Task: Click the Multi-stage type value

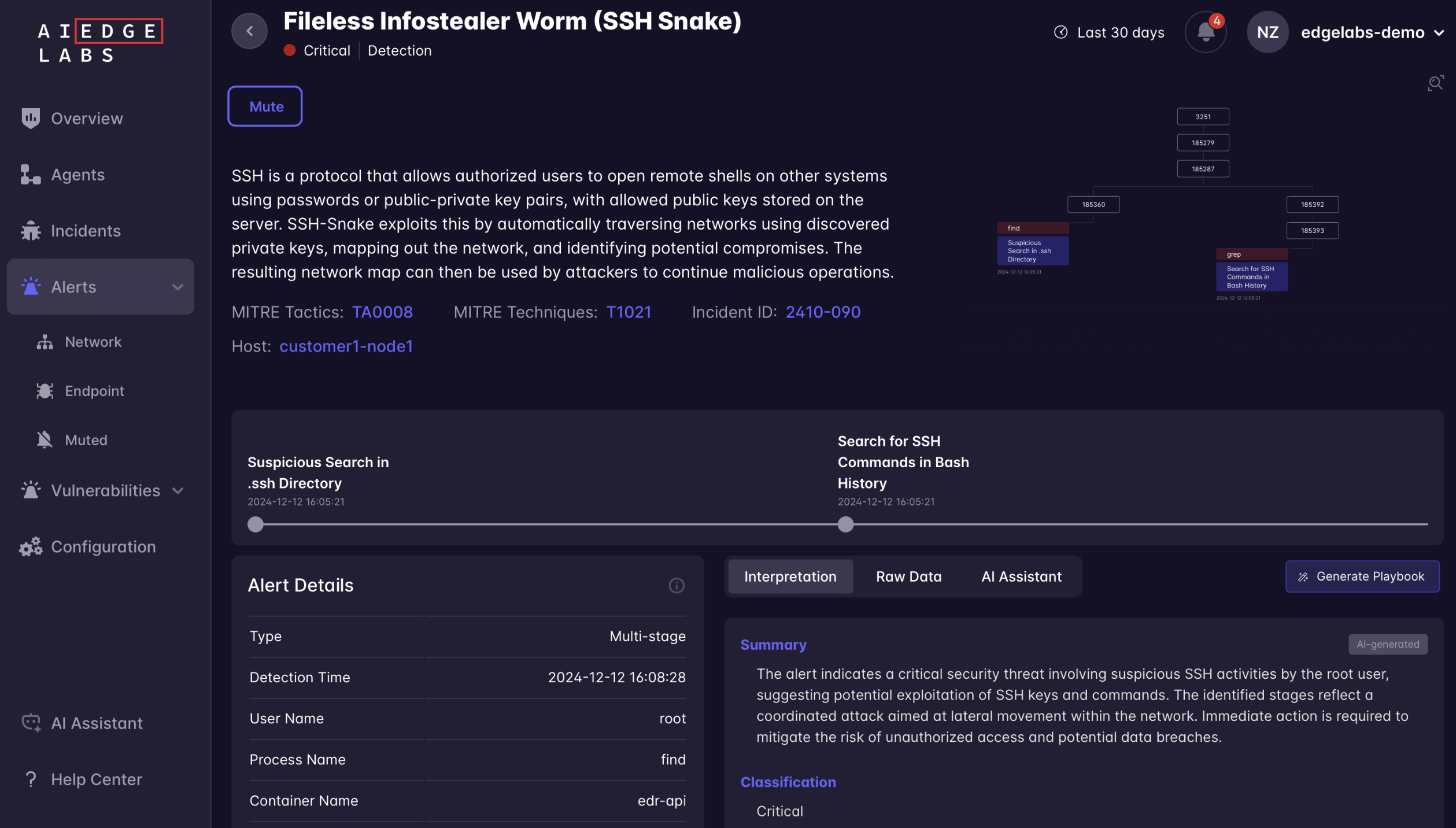Action: point(647,636)
